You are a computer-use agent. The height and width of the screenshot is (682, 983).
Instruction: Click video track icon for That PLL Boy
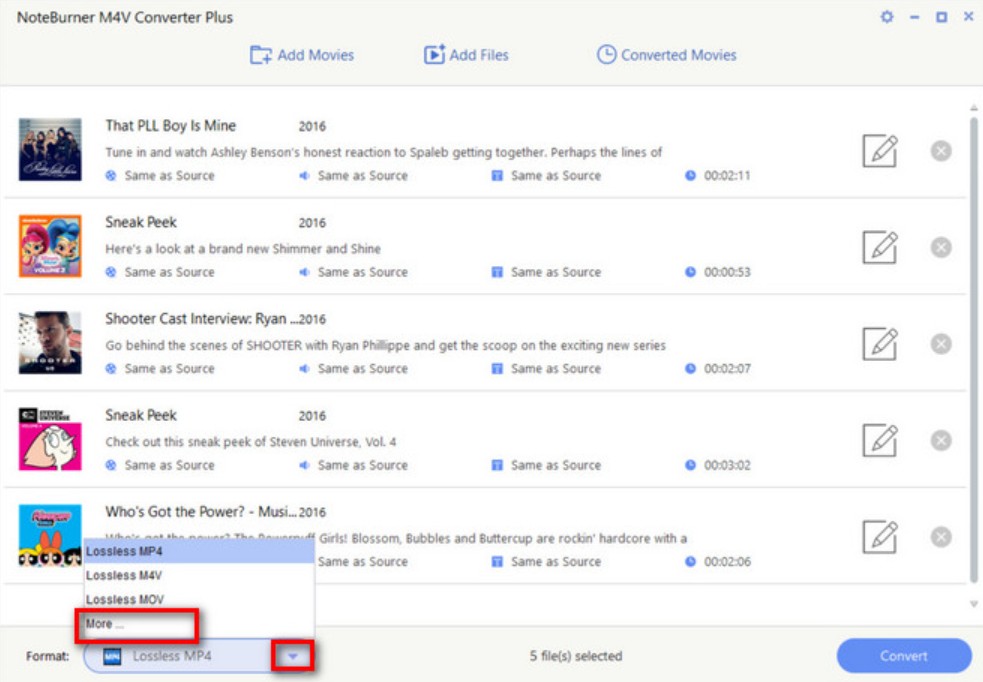click(x=111, y=176)
